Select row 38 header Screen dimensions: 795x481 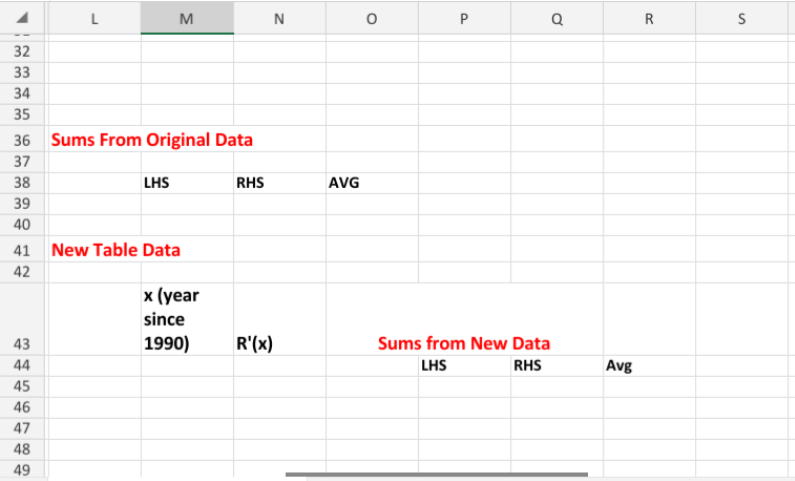(22, 182)
